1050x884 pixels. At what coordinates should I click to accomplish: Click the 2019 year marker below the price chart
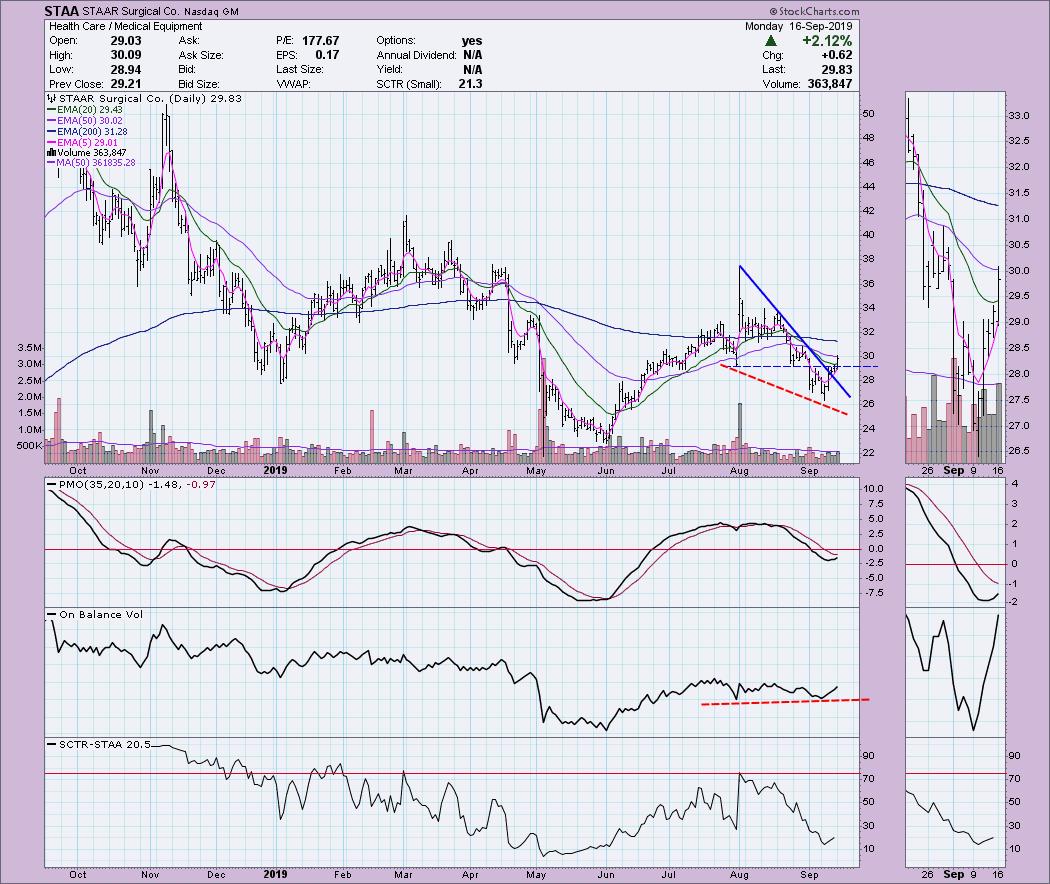click(277, 468)
